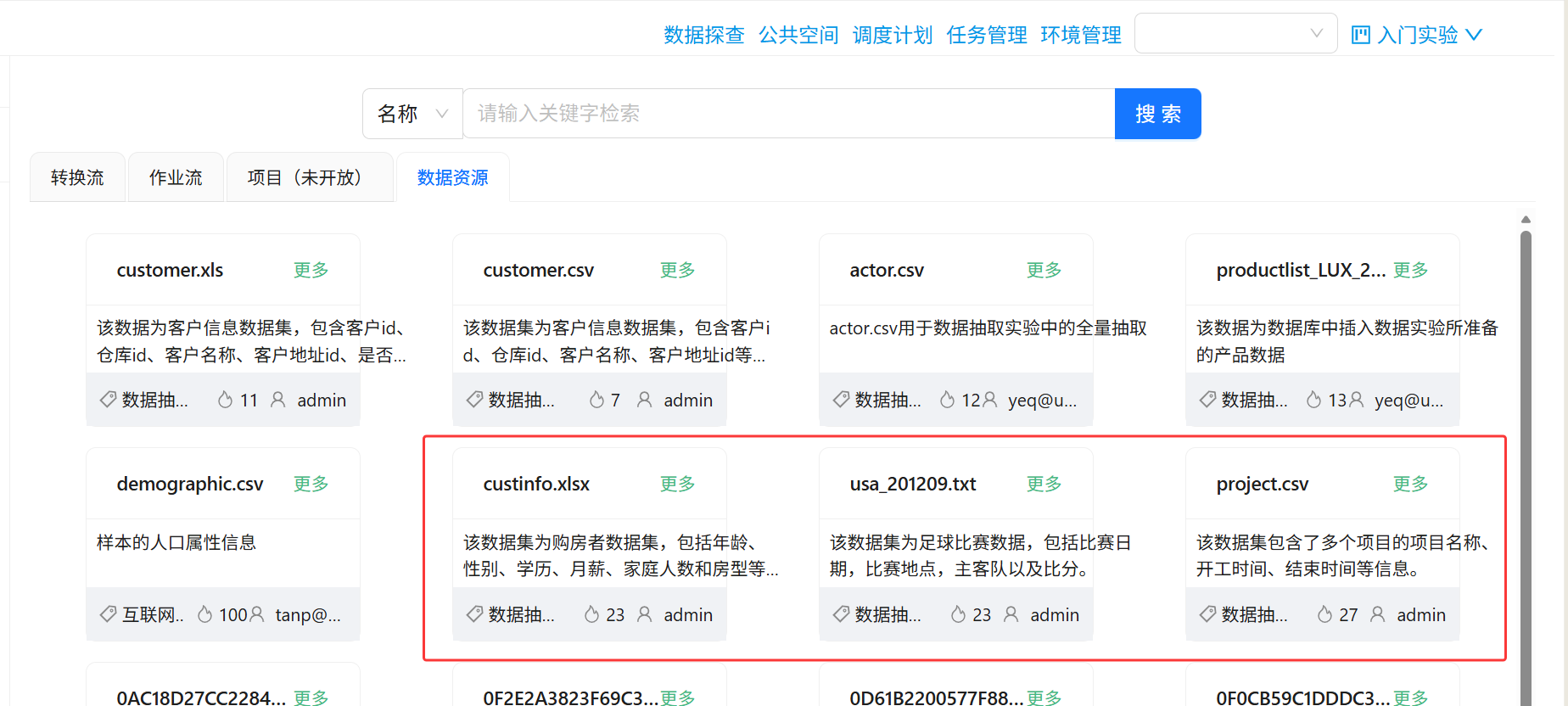The width and height of the screenshot is (1568, 706).
Task: Click 更多 on usa_201209.txt card
Action: point(1044,484)
